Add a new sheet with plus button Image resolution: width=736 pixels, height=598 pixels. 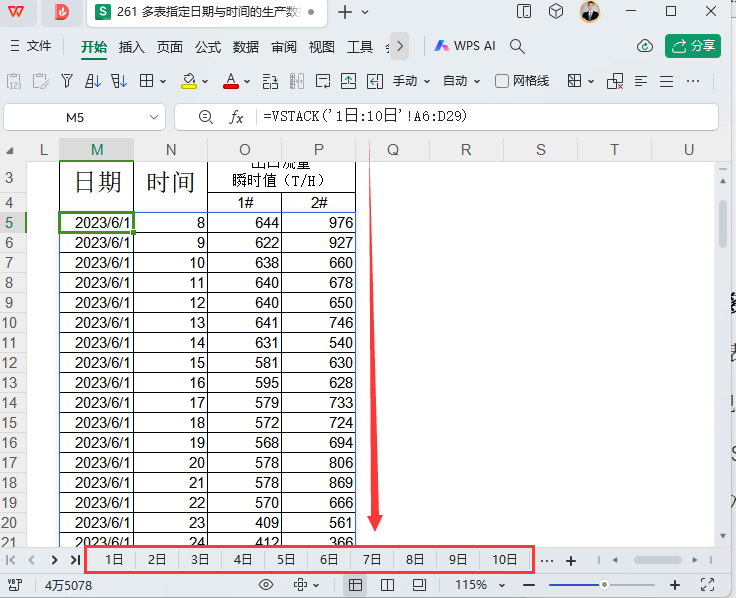pyautogui.click(x=571, y=560)
